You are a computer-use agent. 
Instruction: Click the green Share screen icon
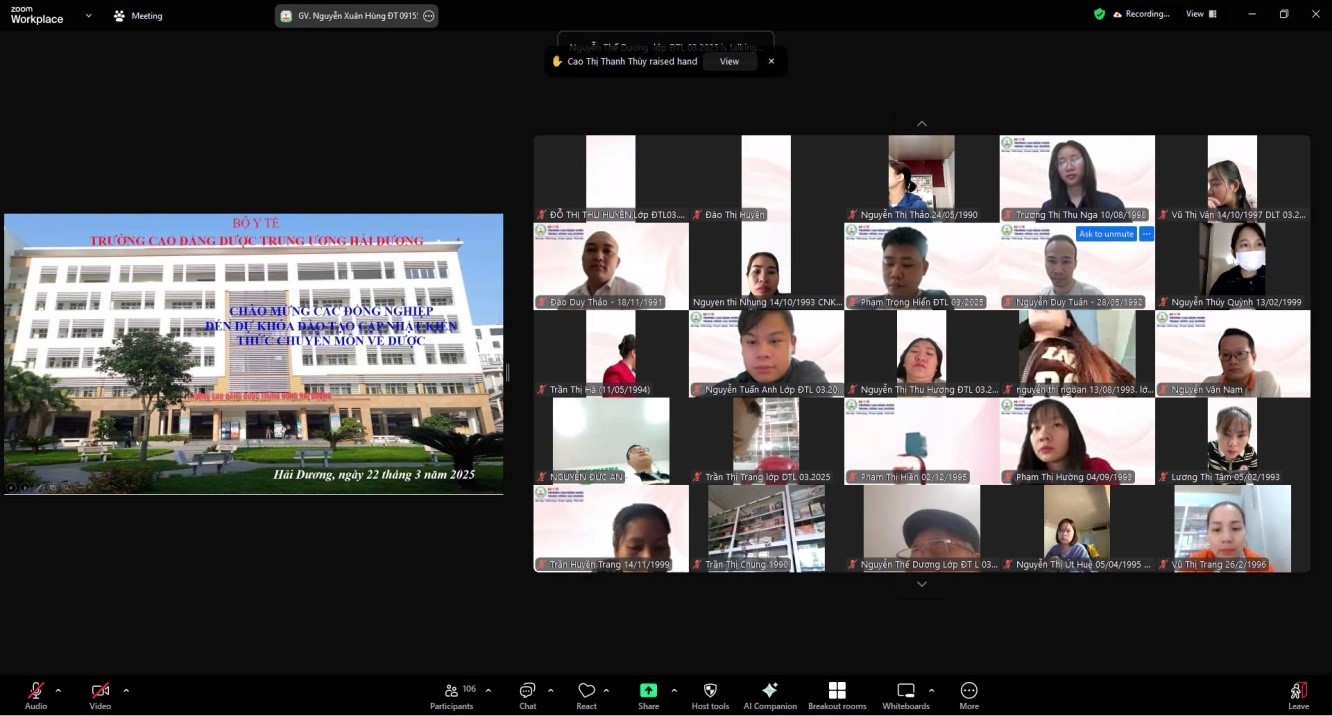tap(648, 690)
